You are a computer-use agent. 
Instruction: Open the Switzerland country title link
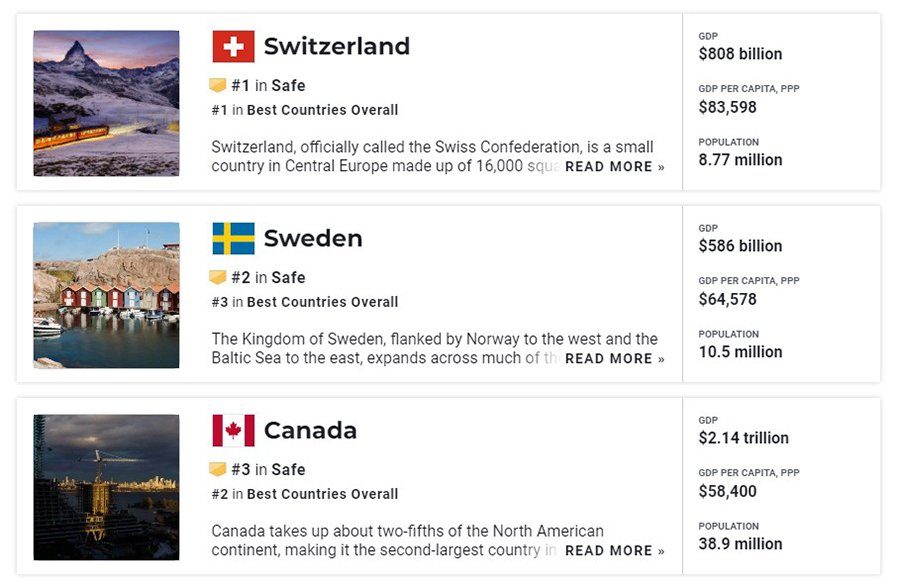click(336, 46)
